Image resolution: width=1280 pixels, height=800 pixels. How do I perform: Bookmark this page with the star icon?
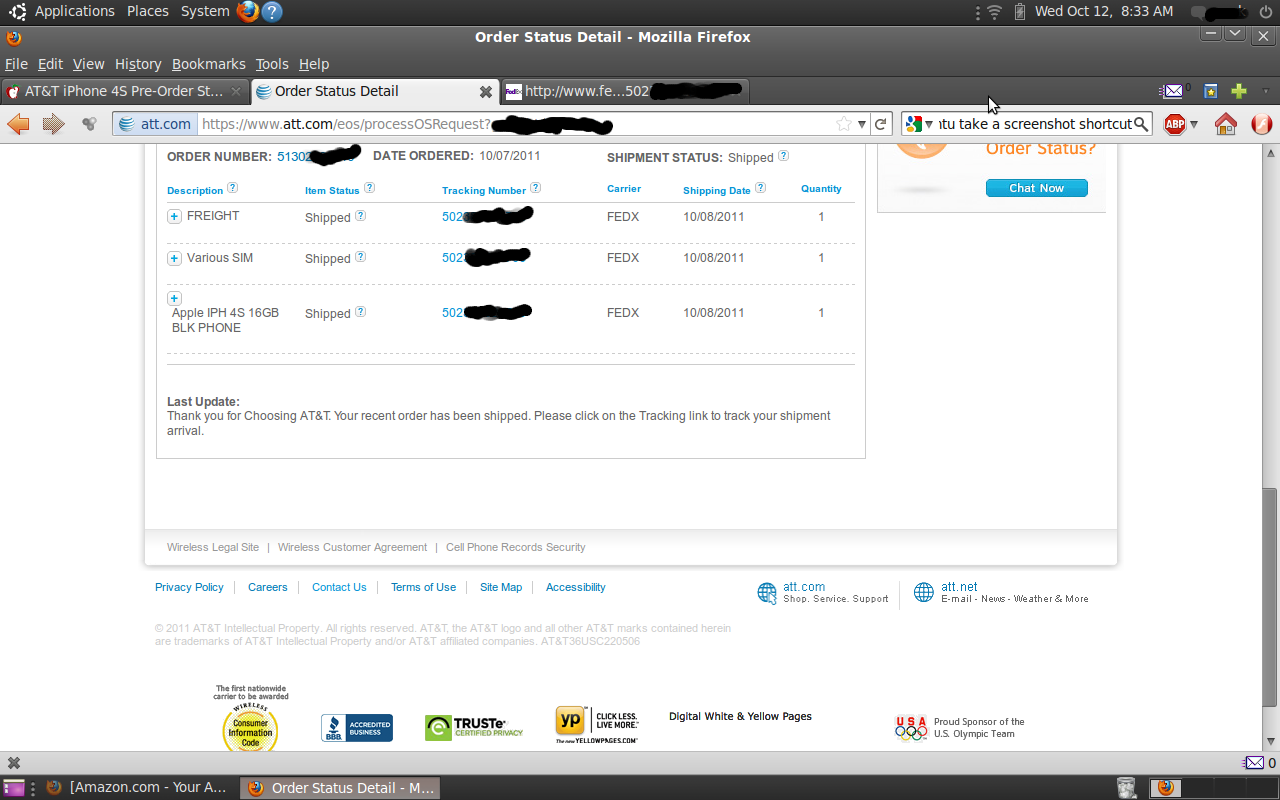pyautogui.click(x=844, y=124)
